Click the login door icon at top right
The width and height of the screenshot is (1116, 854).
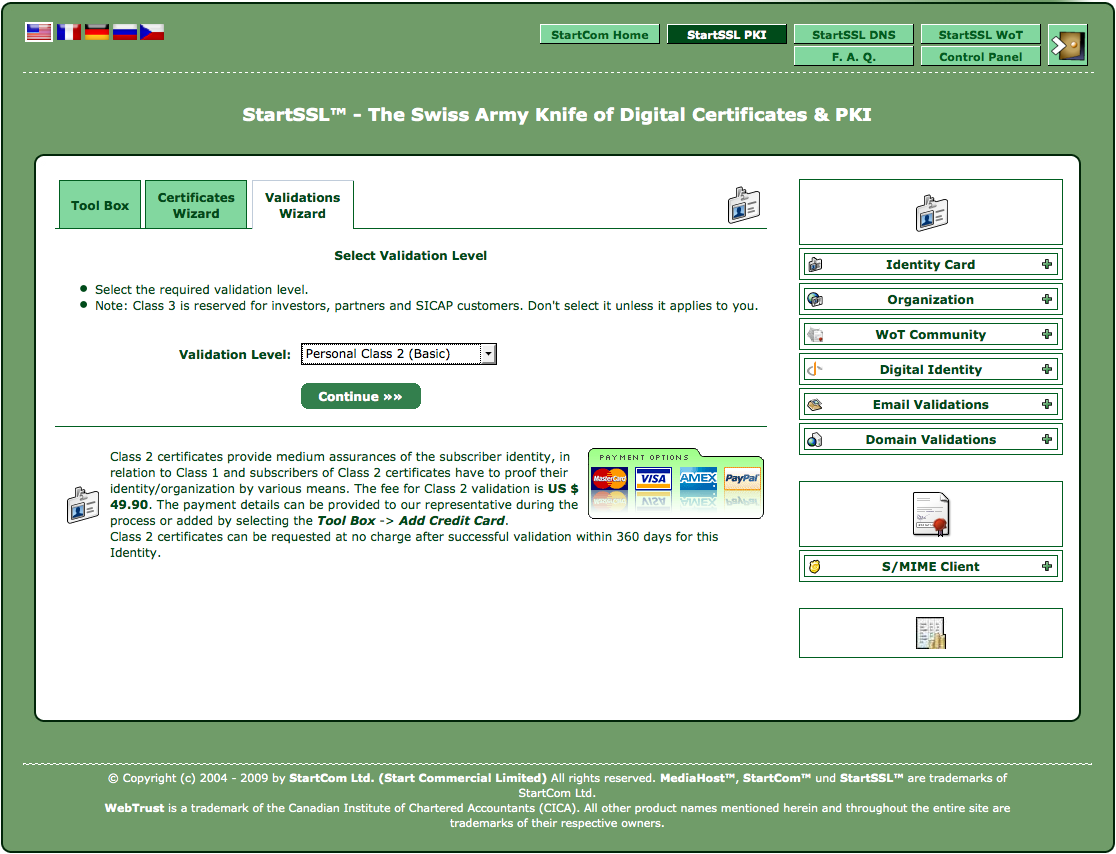pyautogui.click(x=1068, y=45)
